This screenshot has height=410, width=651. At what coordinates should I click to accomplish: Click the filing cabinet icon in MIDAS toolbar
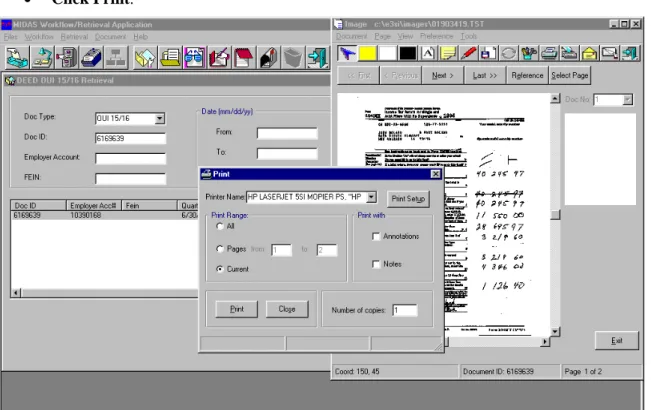click(x=67, y=57)
